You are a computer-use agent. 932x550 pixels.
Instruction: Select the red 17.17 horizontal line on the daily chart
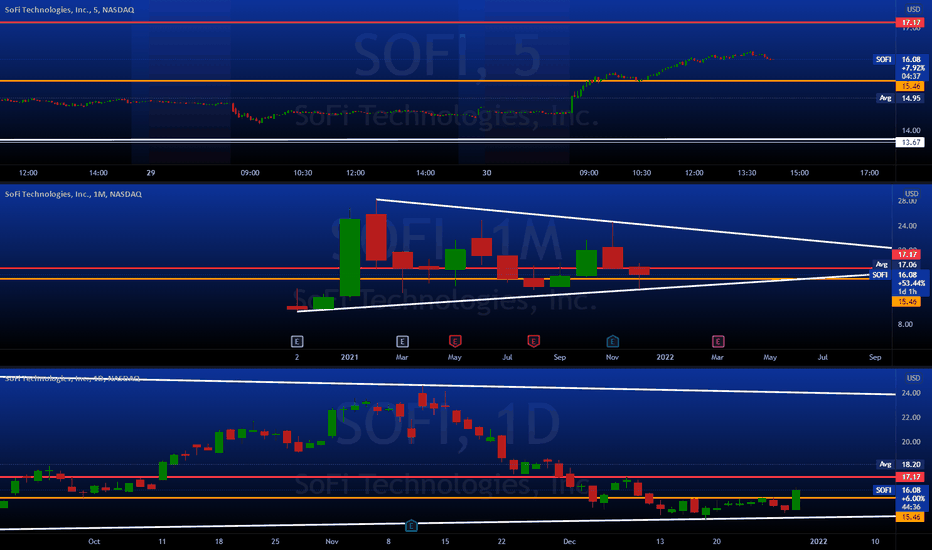[x=446, y=477]
